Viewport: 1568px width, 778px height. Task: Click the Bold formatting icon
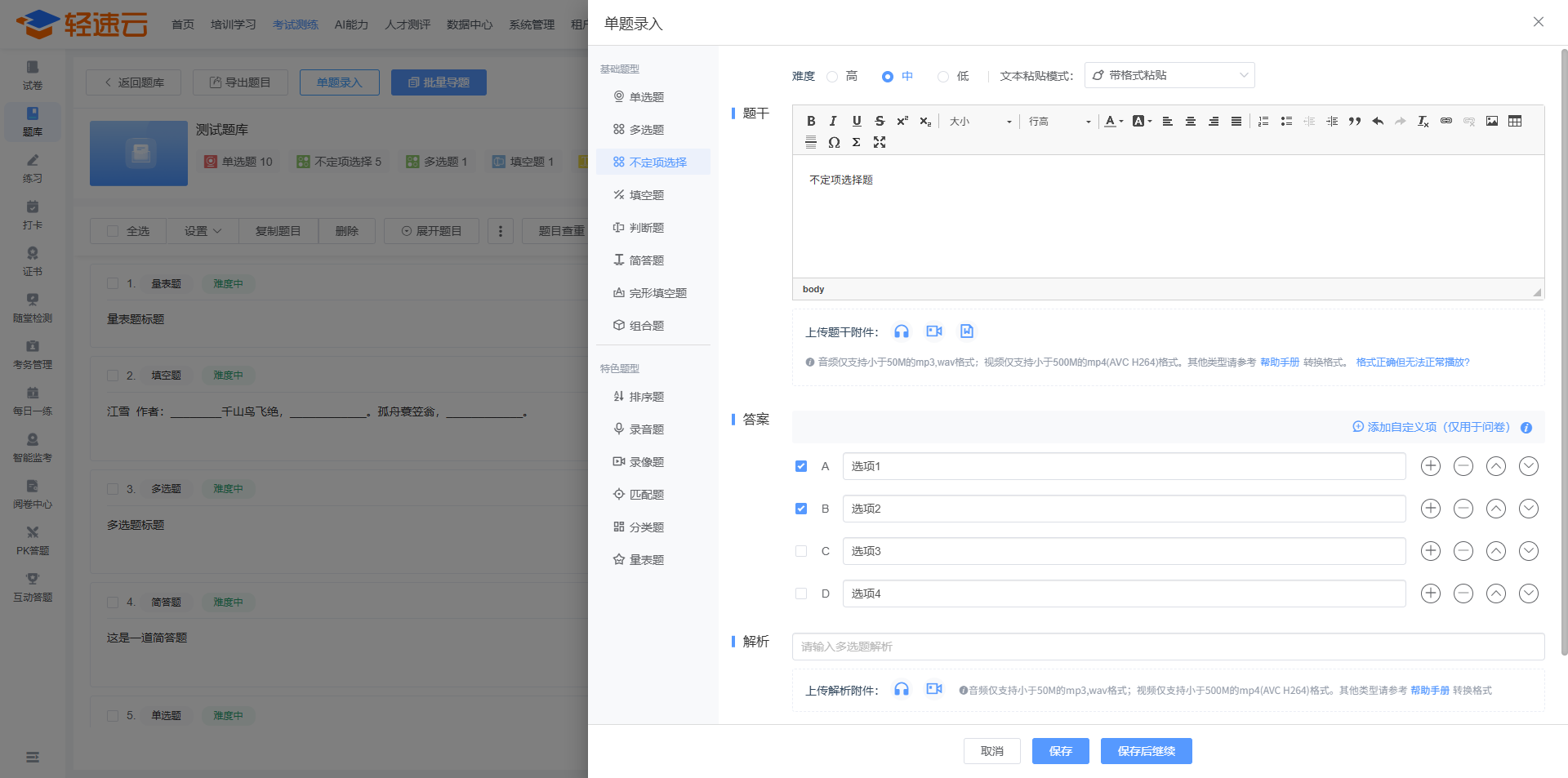click(x=811, y=121)
